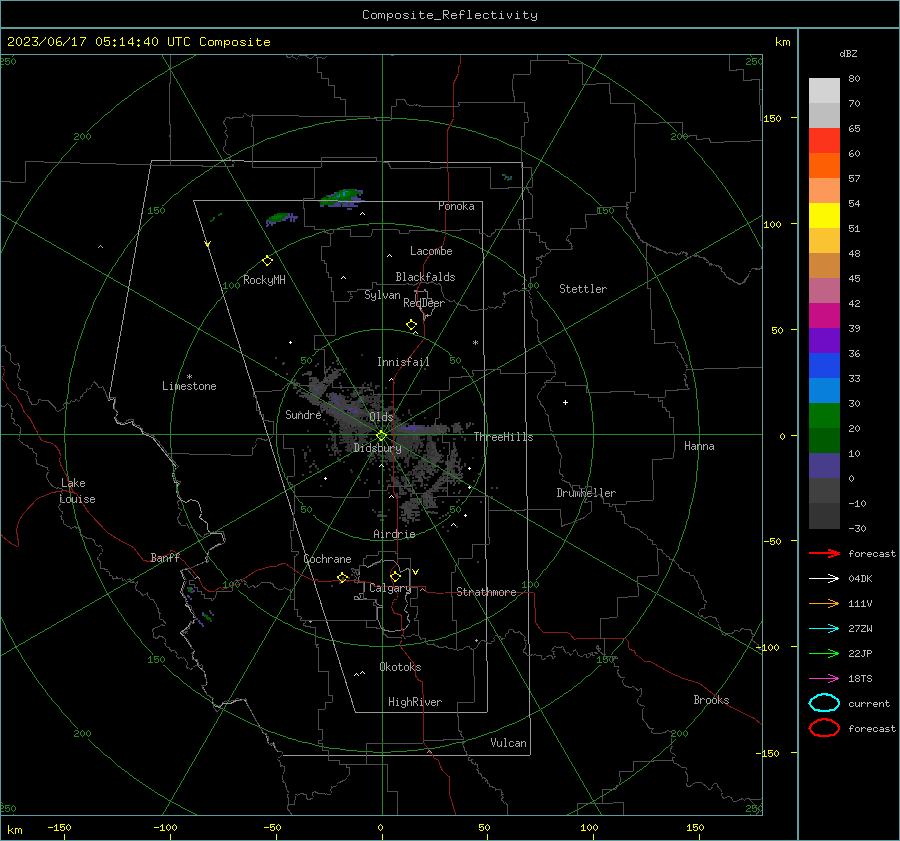Click the dBZ legend heading

click(848, 53)
